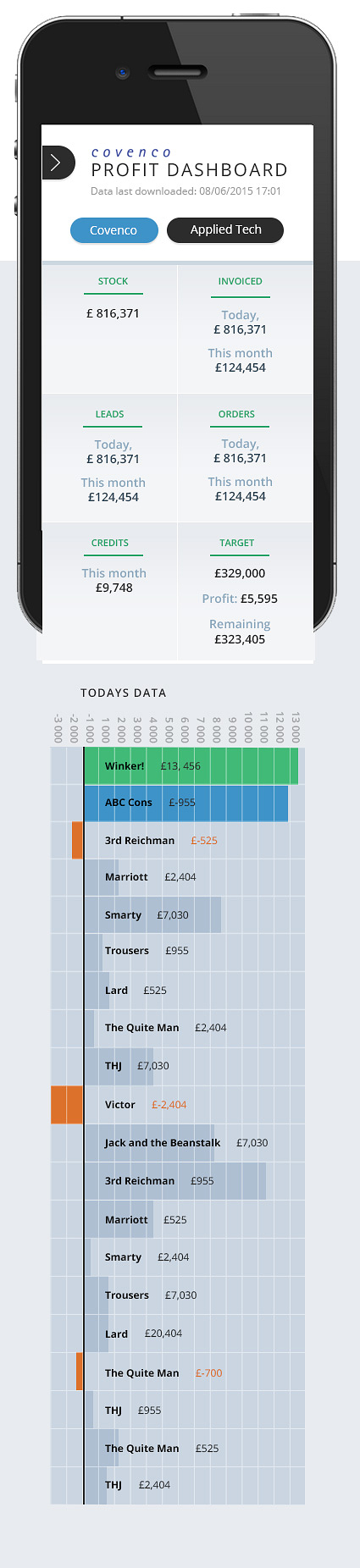
Task: Select the LEADS panel
Action: tap(109, 458)
